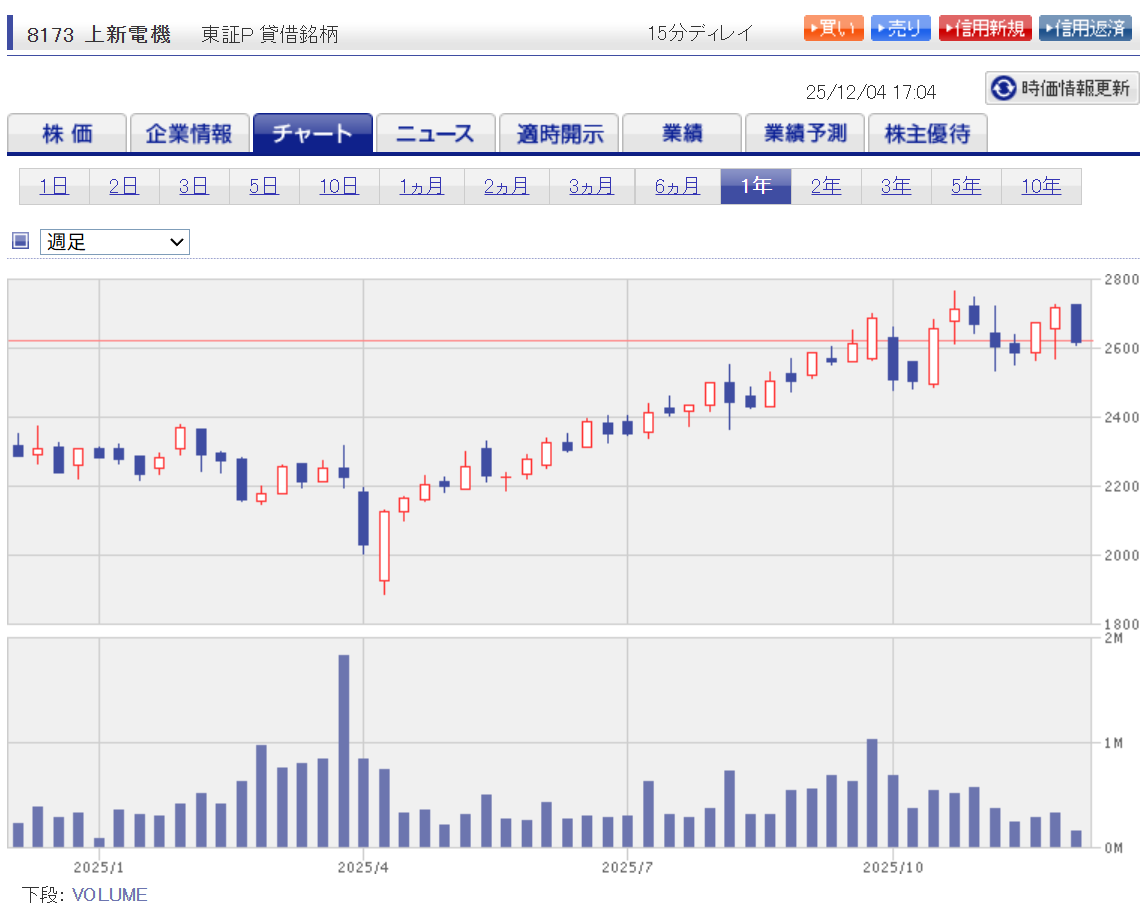Viewport: 1148px width, 913px height.
Task: Select the 1日 chart period
Action: click(54, 186)
